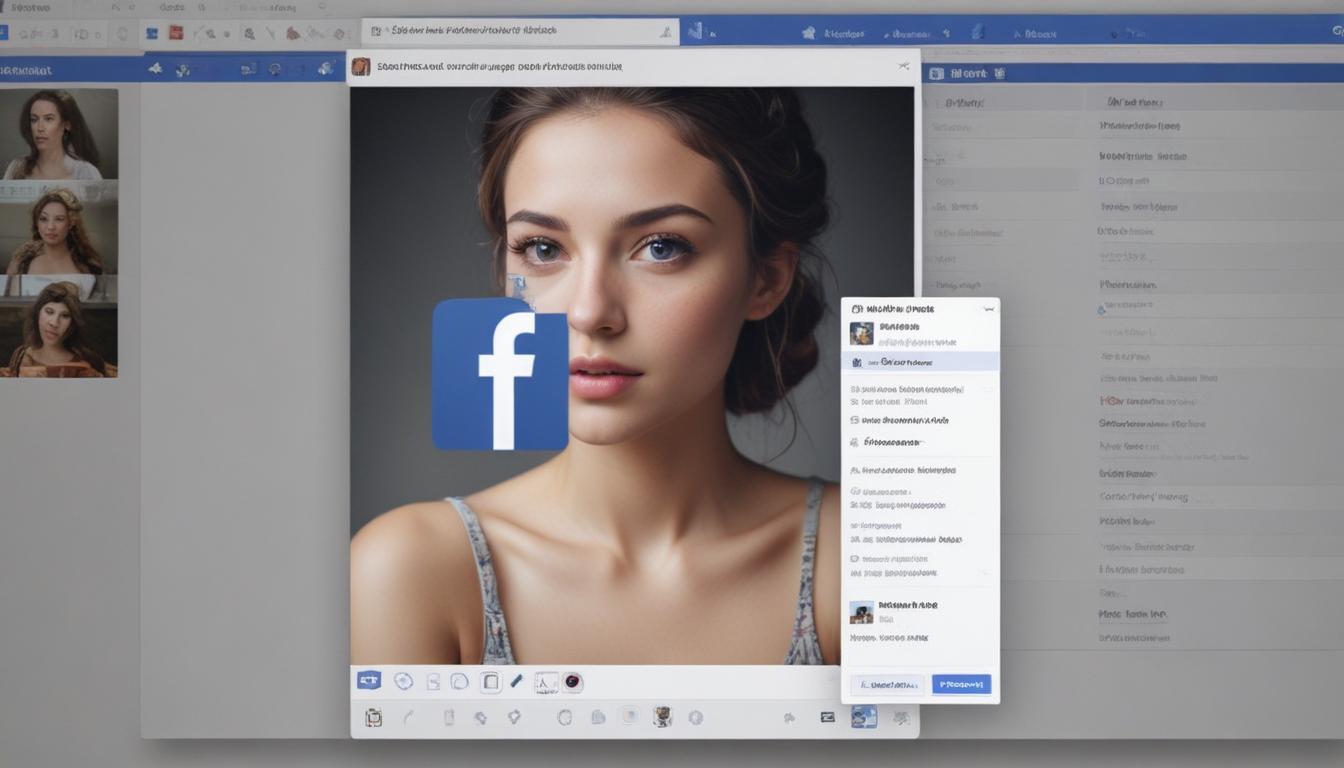Click the blue square icon in top toolbar
1344x768 pixels.
point(152,33)
